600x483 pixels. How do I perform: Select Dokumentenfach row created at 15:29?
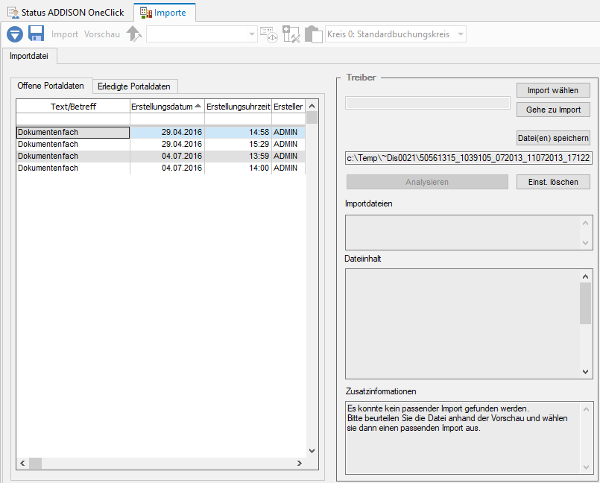coord(161,144)
